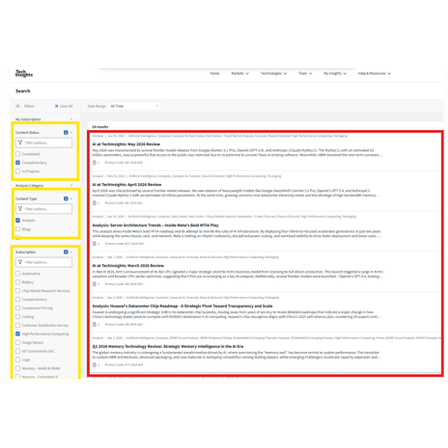Check Chip Market Research Services
Viewport: 448px width, 448px height.
coord(18,291)
